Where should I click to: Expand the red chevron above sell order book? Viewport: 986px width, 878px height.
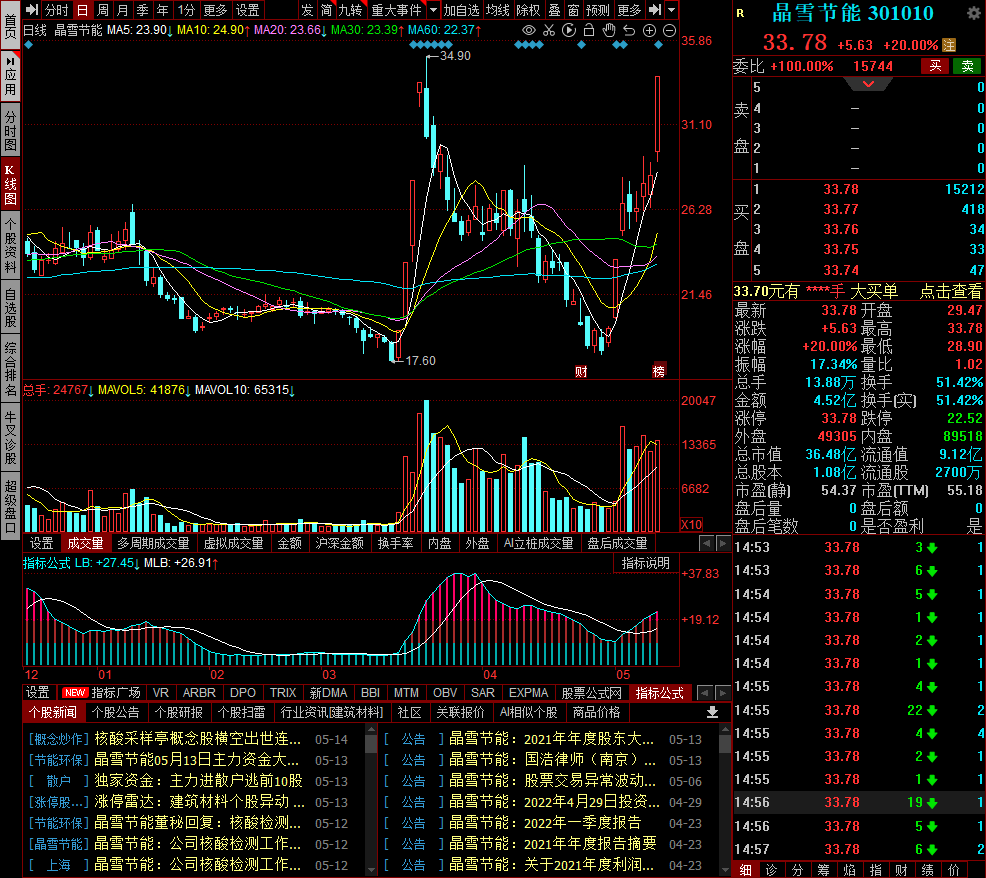[x=868, y=84]
